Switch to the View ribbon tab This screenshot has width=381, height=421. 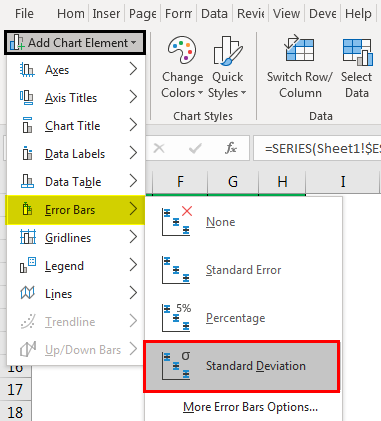point(286,14)
